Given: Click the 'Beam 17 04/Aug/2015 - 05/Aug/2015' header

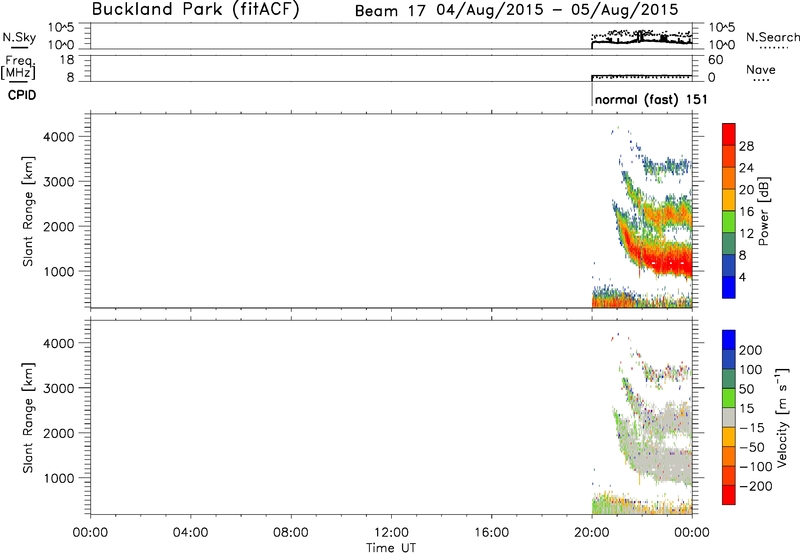Looking at the screenshot, I should pyautogui.click(x=516, y=10).
